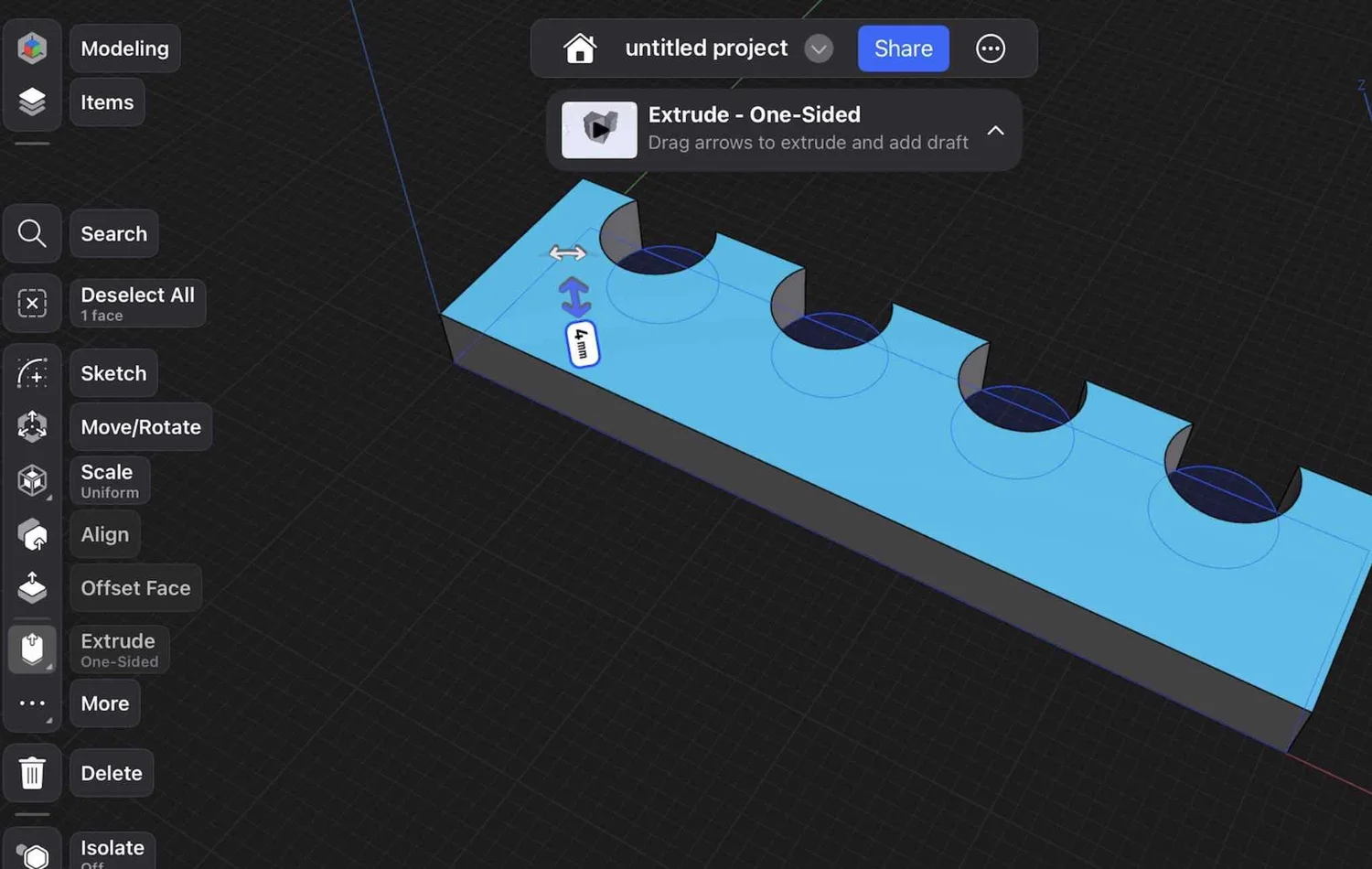Click the 4 mm extrusion value label
The image size is (1372, 869).
581,345
